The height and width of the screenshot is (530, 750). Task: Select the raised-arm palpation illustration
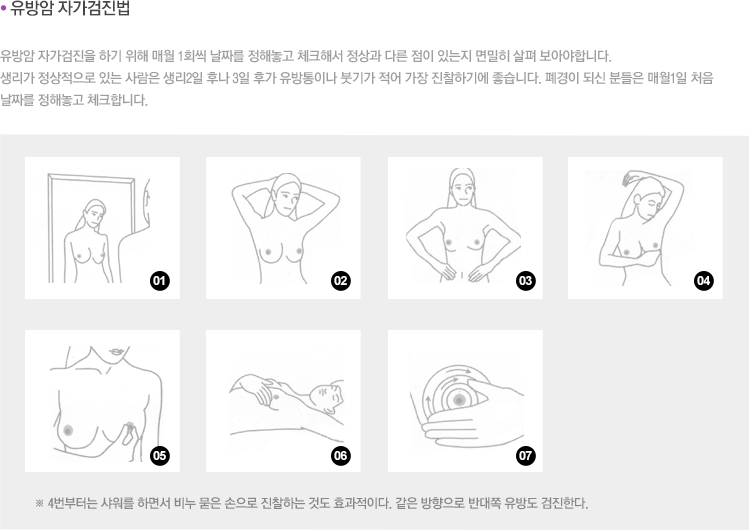coord(645,228)
